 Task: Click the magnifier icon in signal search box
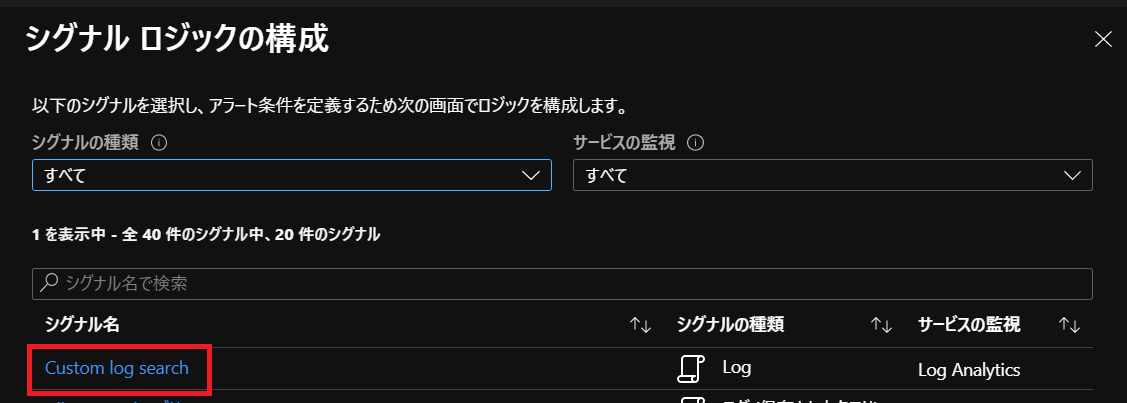pos(49,283)
